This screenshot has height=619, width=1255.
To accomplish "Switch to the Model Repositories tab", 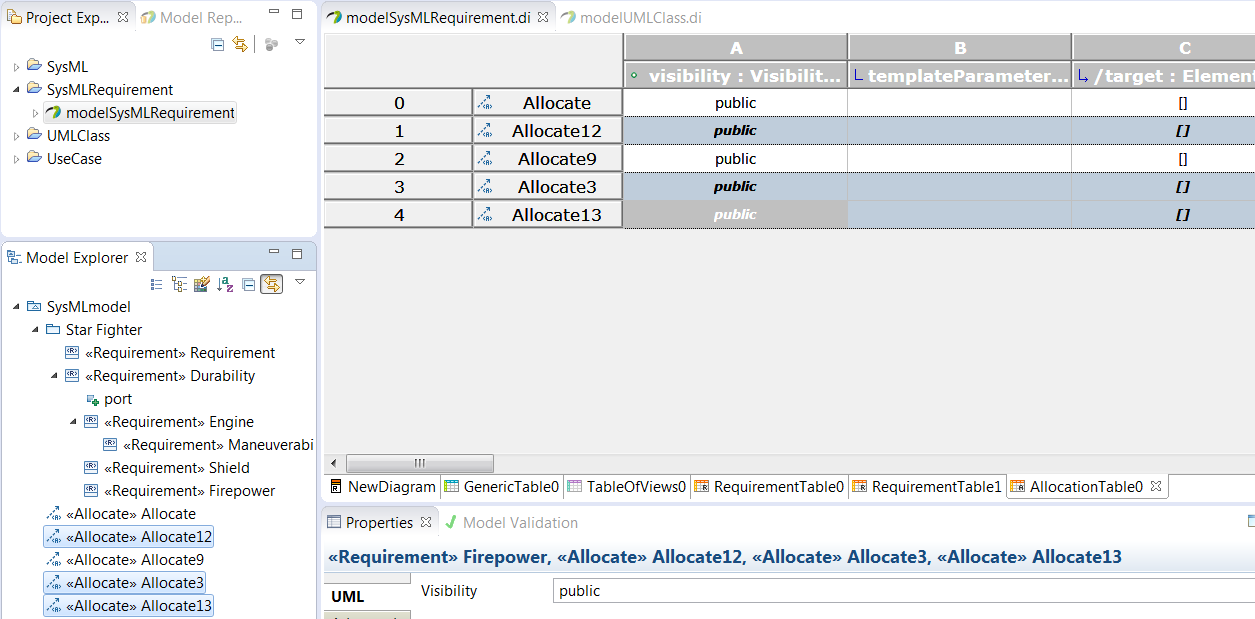I will pos(194,17).
